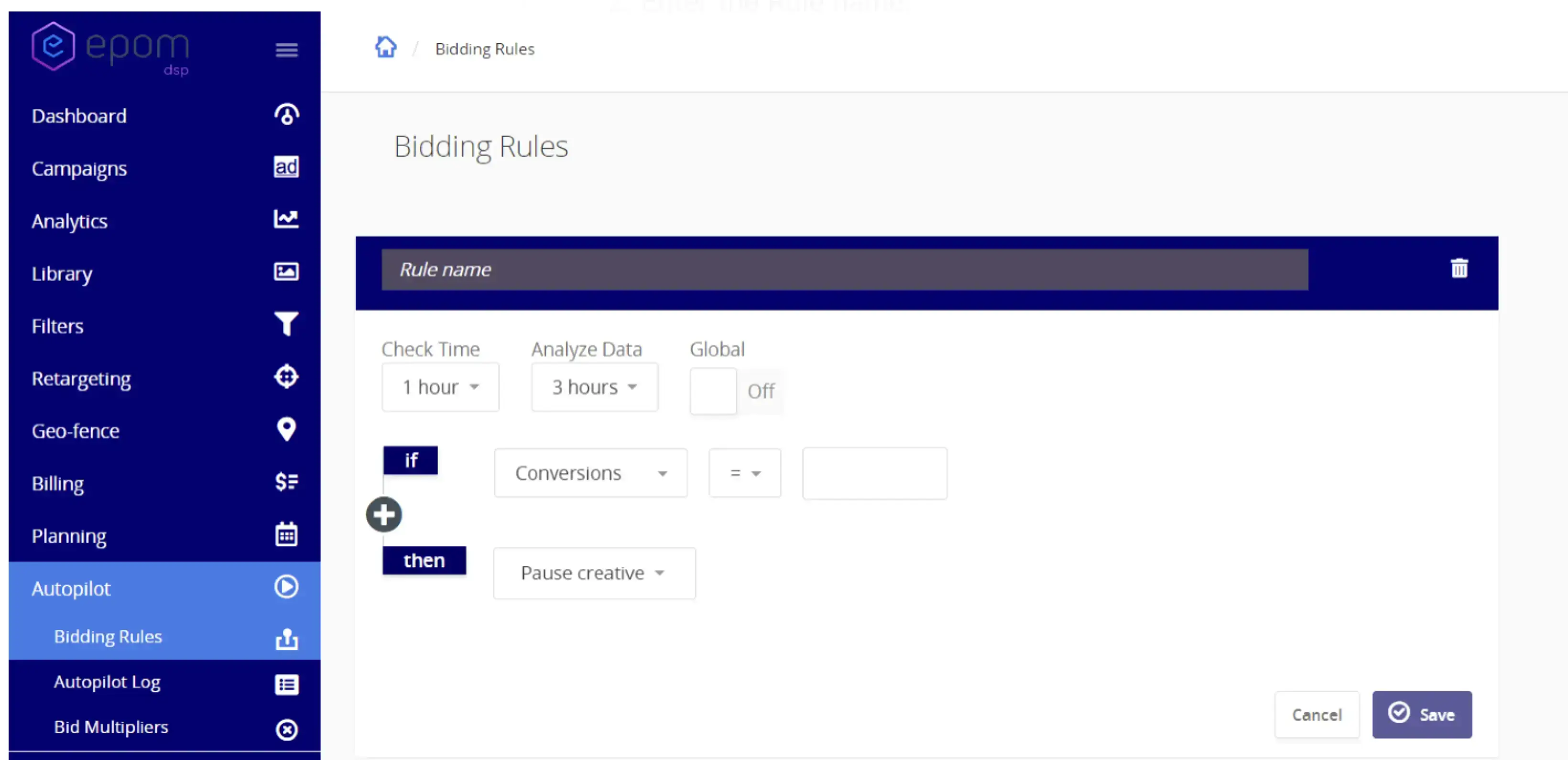The width and height of the screenshot is (1568, 760).
Task: Click the Autopilot Log list icon
Action: pos(286,684)
